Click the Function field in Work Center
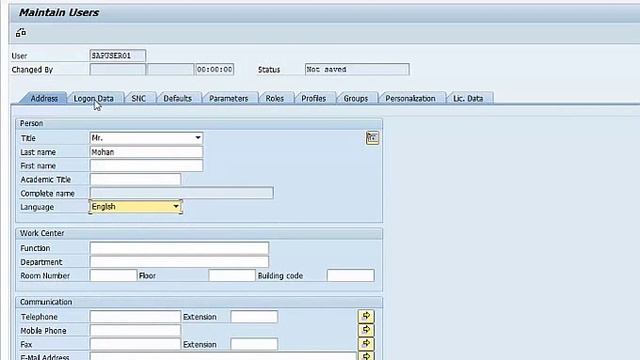The width and height of the screenshot is (640, 360). [179, 248]
